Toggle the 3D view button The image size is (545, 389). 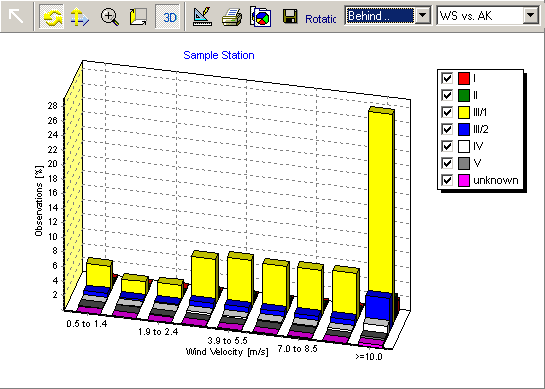(168, 16)
